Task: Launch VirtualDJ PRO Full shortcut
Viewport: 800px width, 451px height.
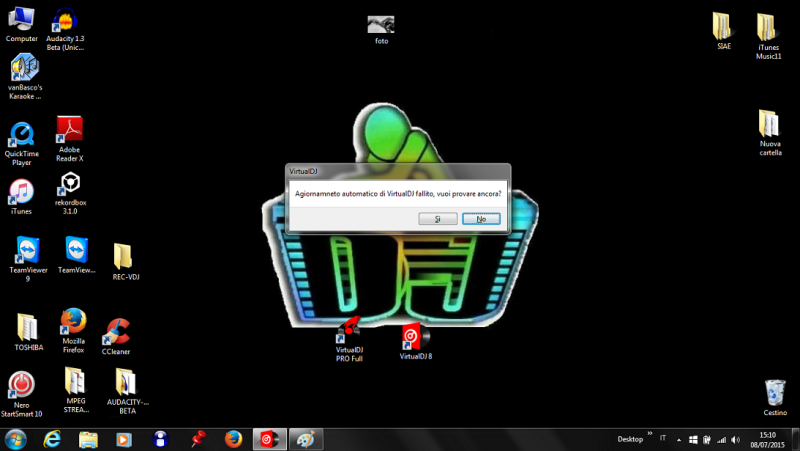Action: click(x=349, y=339)
